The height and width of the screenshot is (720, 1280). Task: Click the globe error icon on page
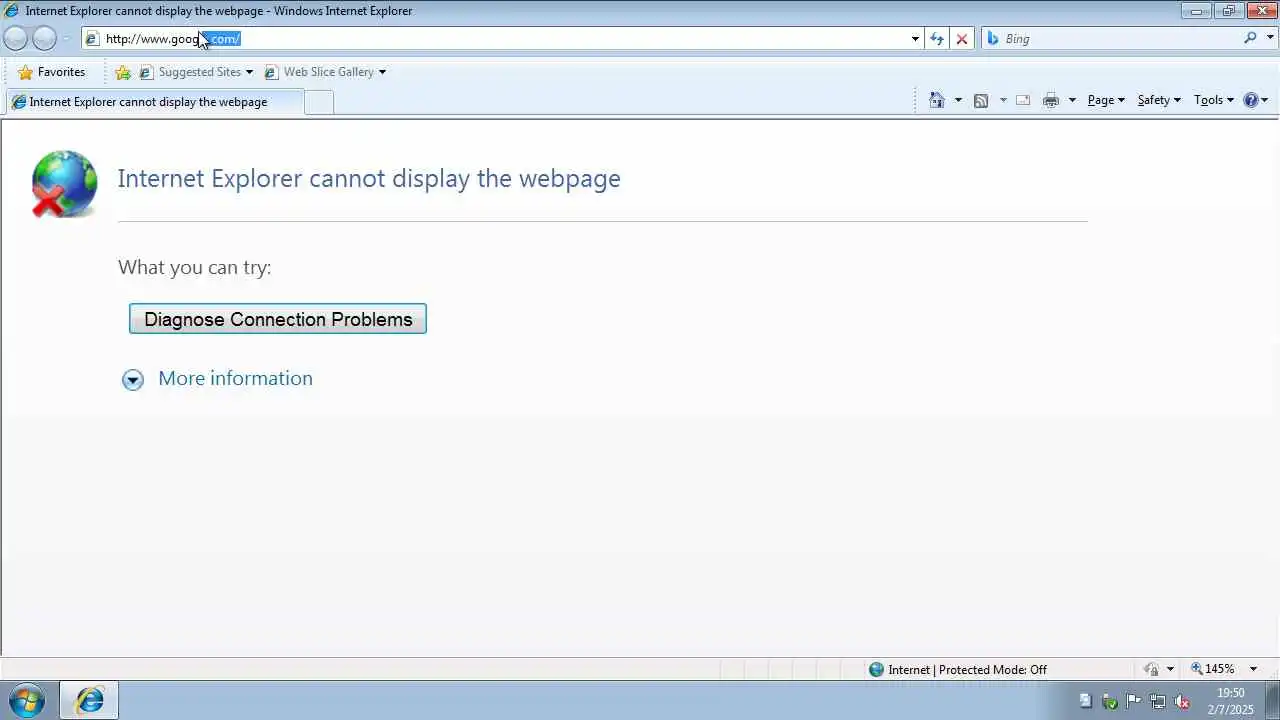tap(64, 184)
